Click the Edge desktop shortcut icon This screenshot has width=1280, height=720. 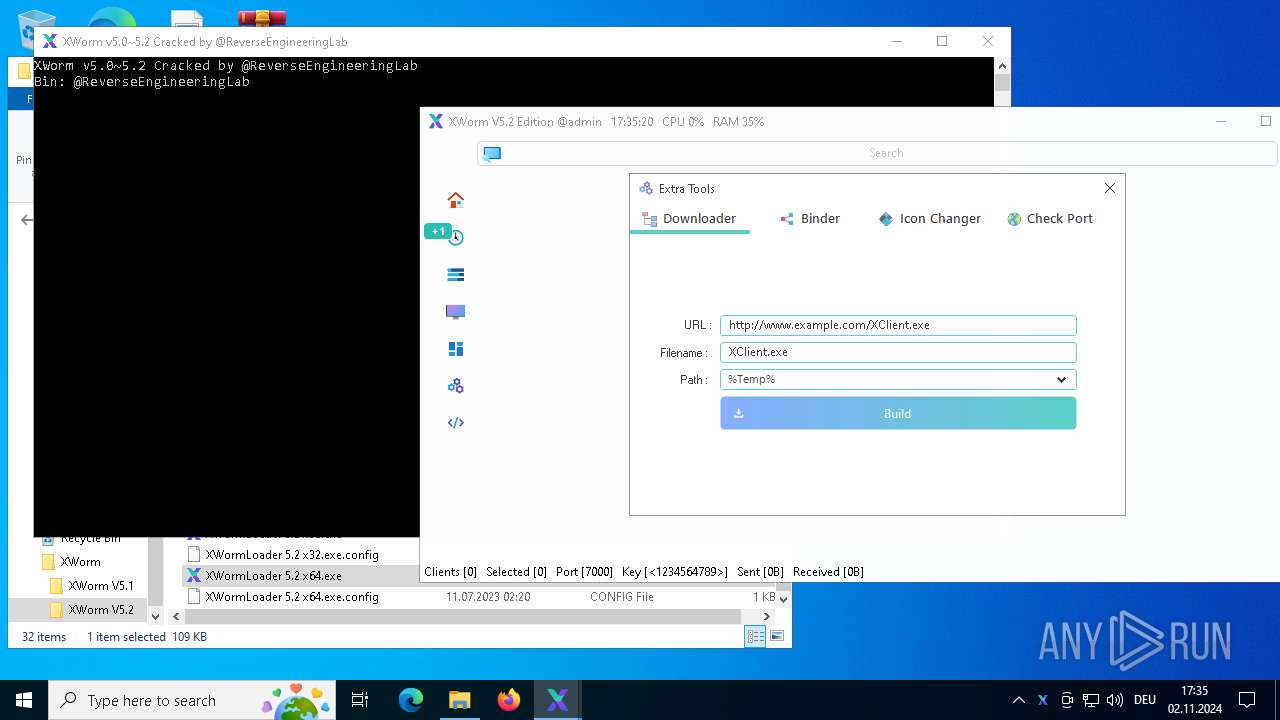pyautogui.click(x=112, y=19)
